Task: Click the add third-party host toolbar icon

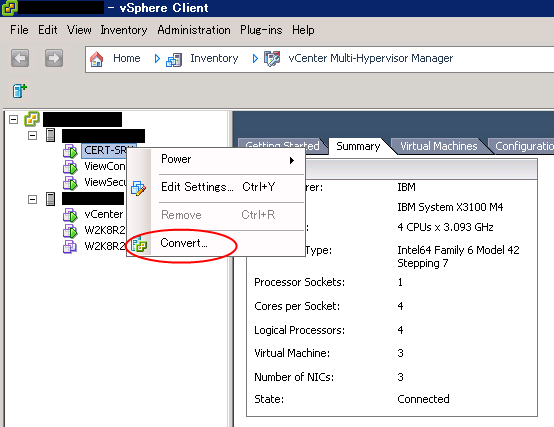Action: pos(19,91)
